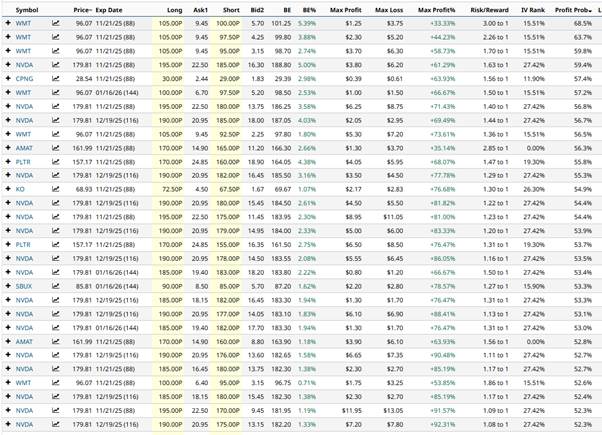The width and height of the screenshot is (602, 435).
Task: Expand the SBUX row with the plus icon
Action: point(8,286)
